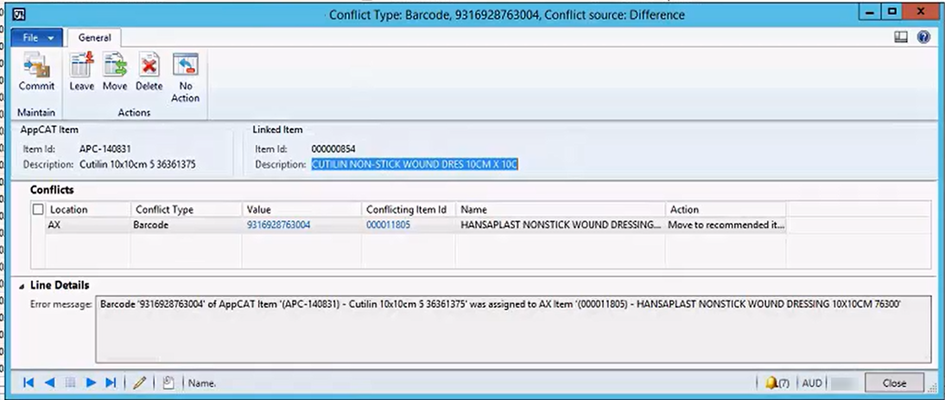Go to the first record
945x400 pixels.
tap(29, 383)
